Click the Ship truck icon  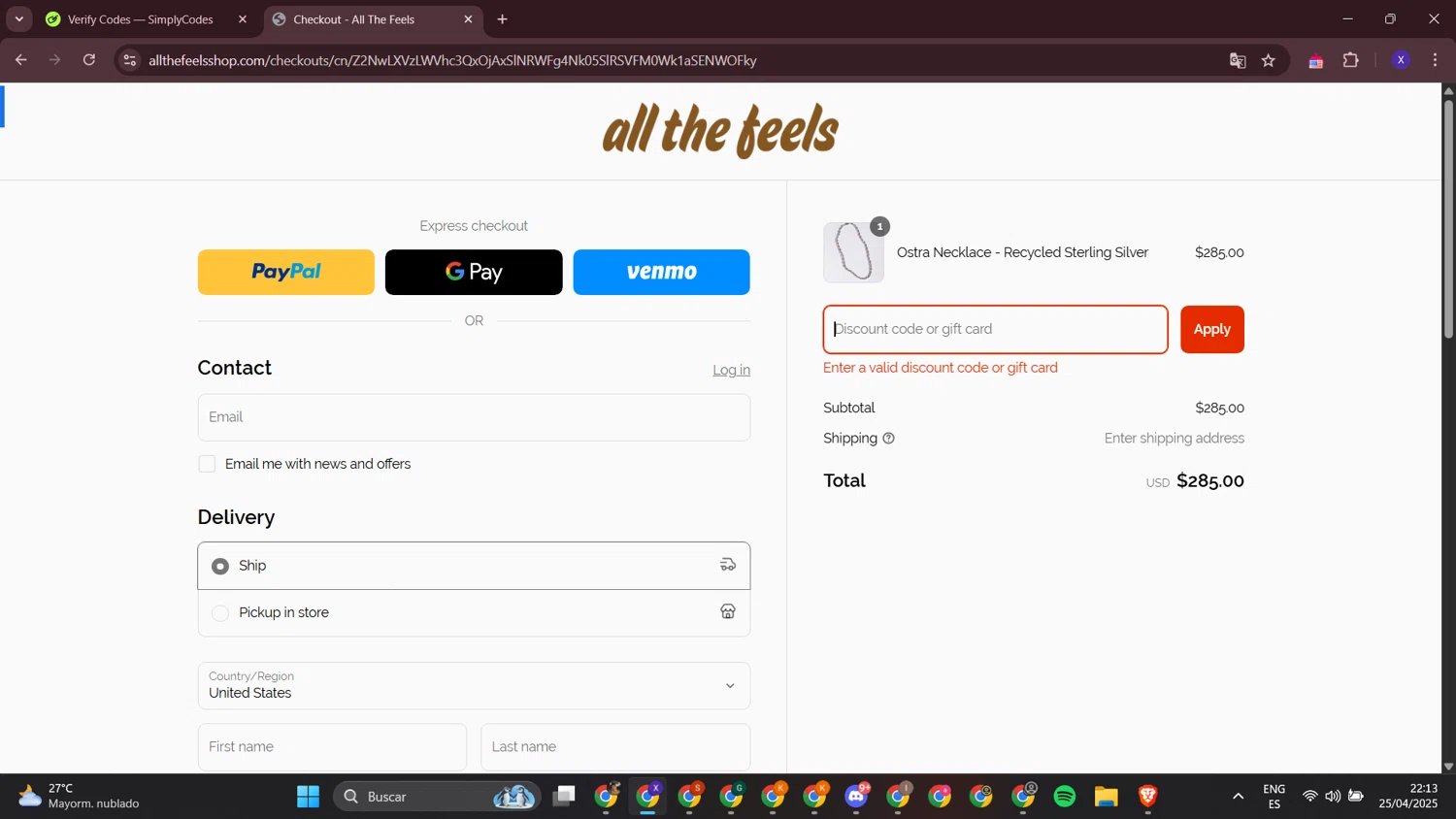click(728, 565)
